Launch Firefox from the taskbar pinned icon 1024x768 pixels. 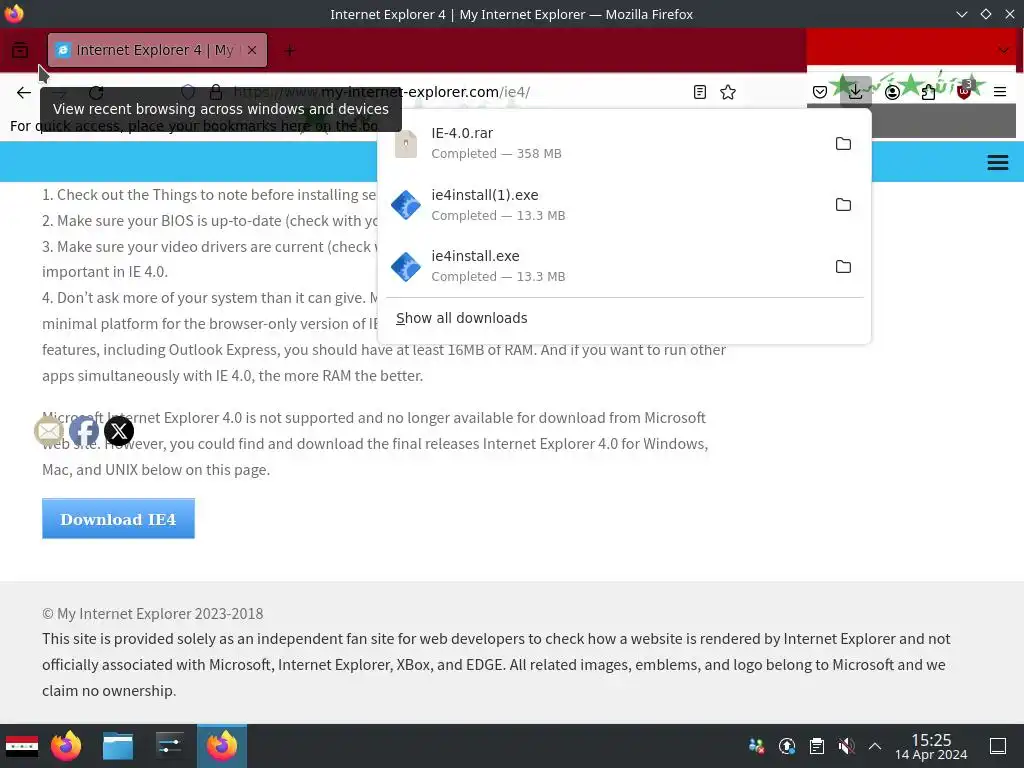click(66, 746)
